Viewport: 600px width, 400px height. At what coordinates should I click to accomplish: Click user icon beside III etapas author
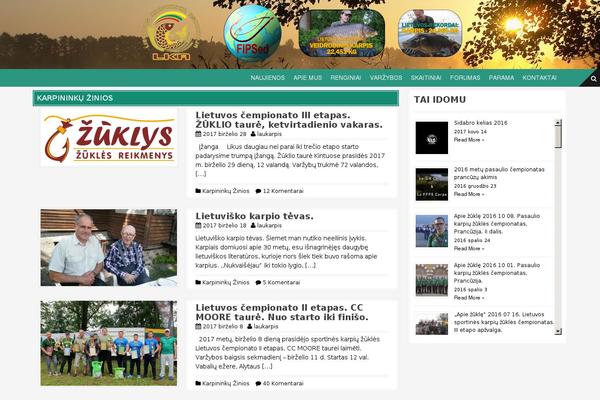253,134
